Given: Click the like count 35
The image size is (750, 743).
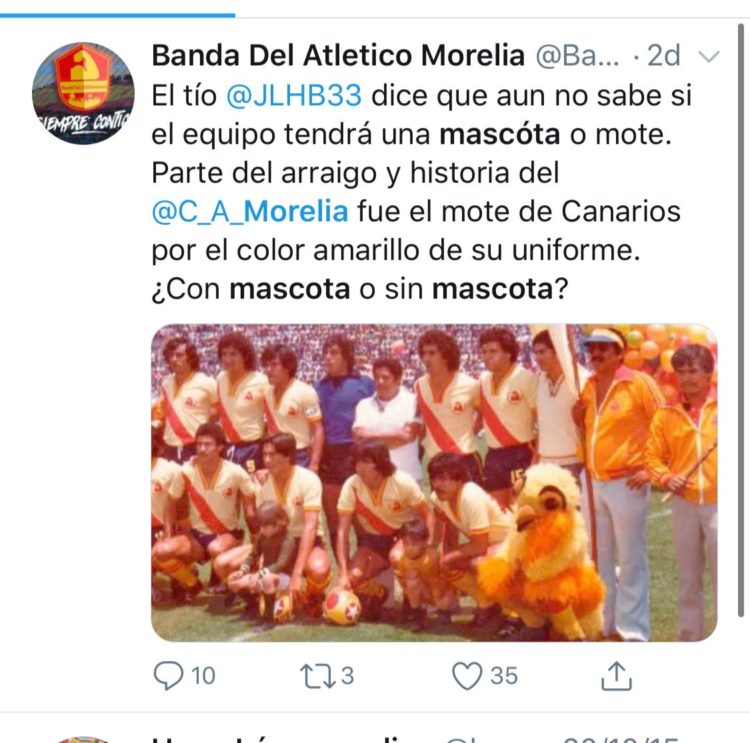Looking at the screenshot, I should tap(504, 676).
